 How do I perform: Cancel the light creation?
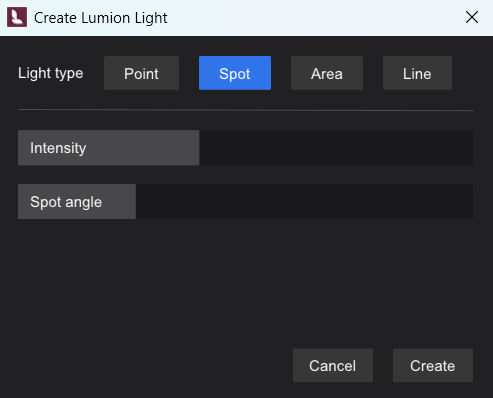pos(333,365)
